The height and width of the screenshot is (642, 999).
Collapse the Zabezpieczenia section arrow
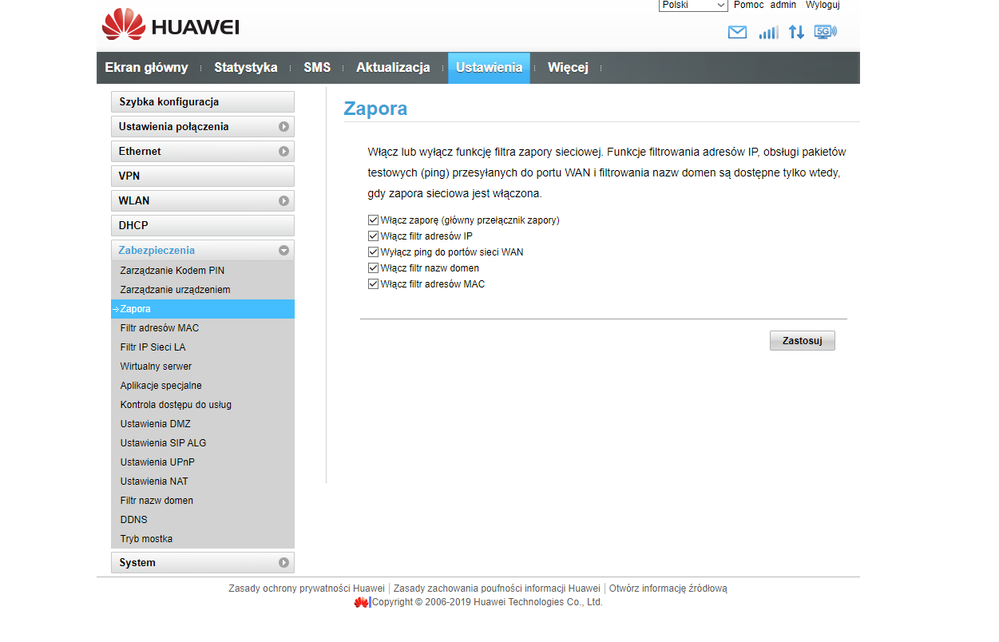(x=284, y=251)
